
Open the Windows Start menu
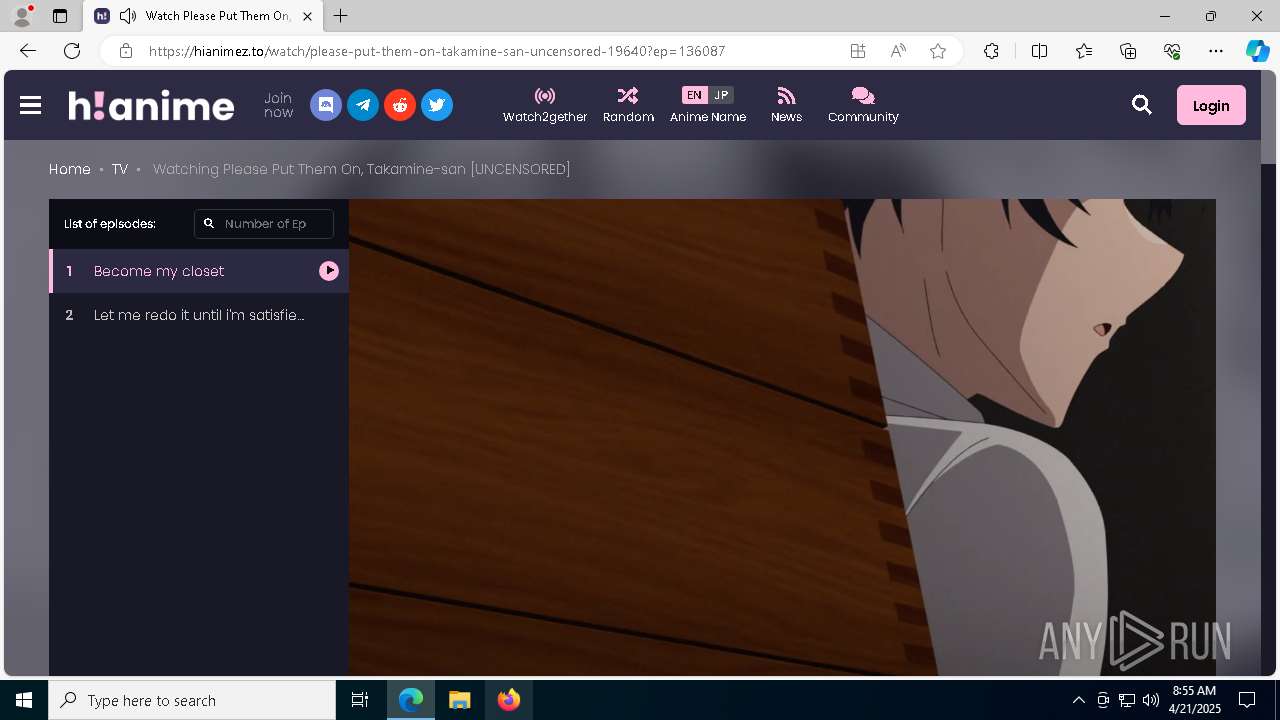click(24, 700)
